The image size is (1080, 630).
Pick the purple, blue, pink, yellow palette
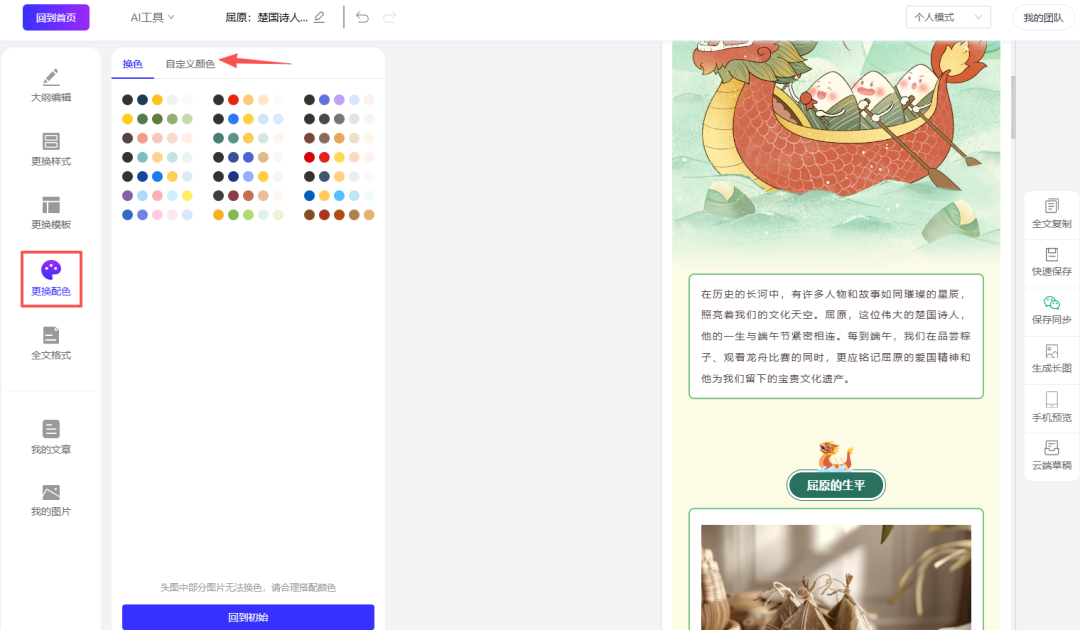[157, 196]
